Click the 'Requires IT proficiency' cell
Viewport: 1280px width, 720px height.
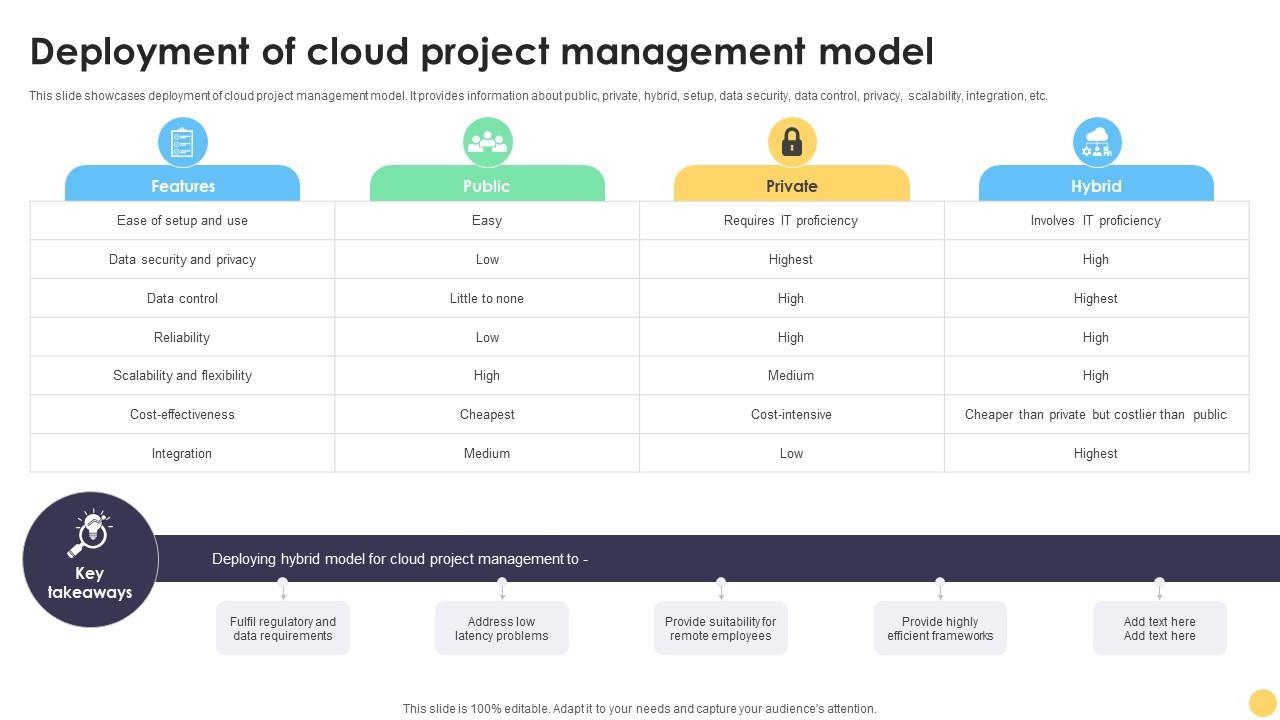click(791, 220)
